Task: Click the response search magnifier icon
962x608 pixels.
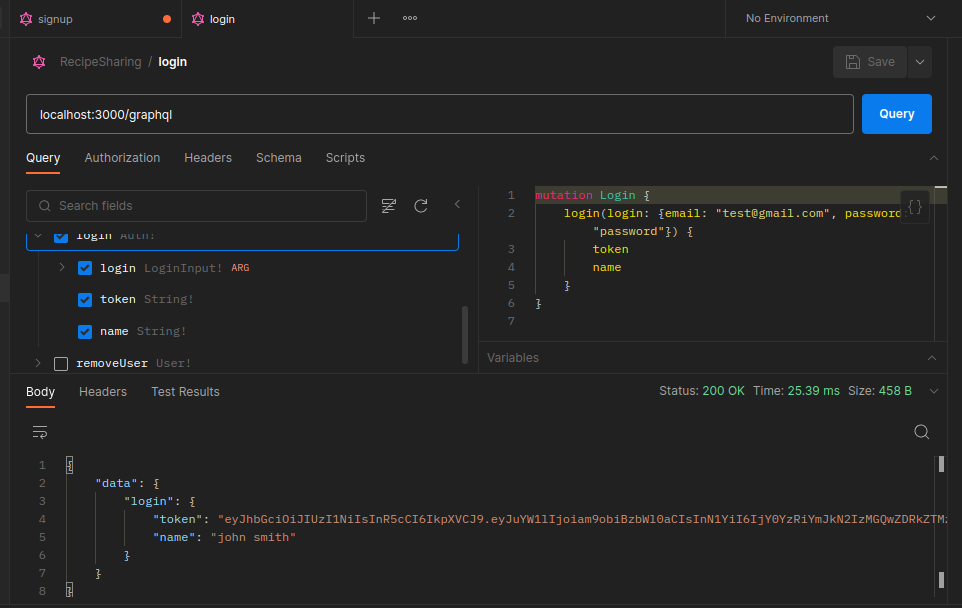Action: pos(921,432)
